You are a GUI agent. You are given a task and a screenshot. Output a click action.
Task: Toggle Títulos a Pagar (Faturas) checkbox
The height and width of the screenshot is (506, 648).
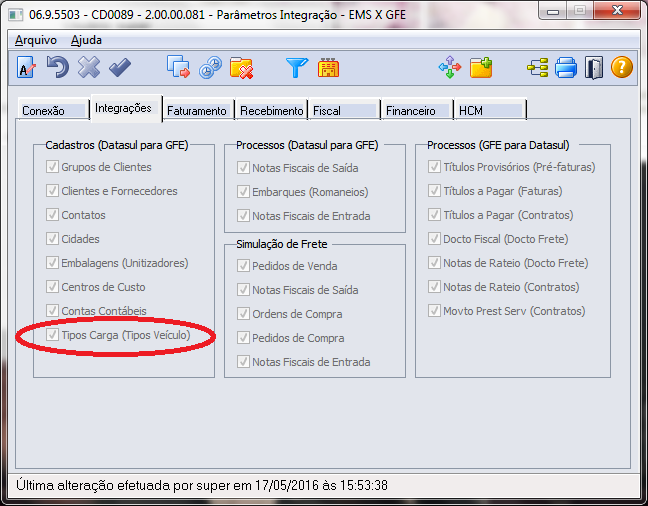click(x=434, y=191)
